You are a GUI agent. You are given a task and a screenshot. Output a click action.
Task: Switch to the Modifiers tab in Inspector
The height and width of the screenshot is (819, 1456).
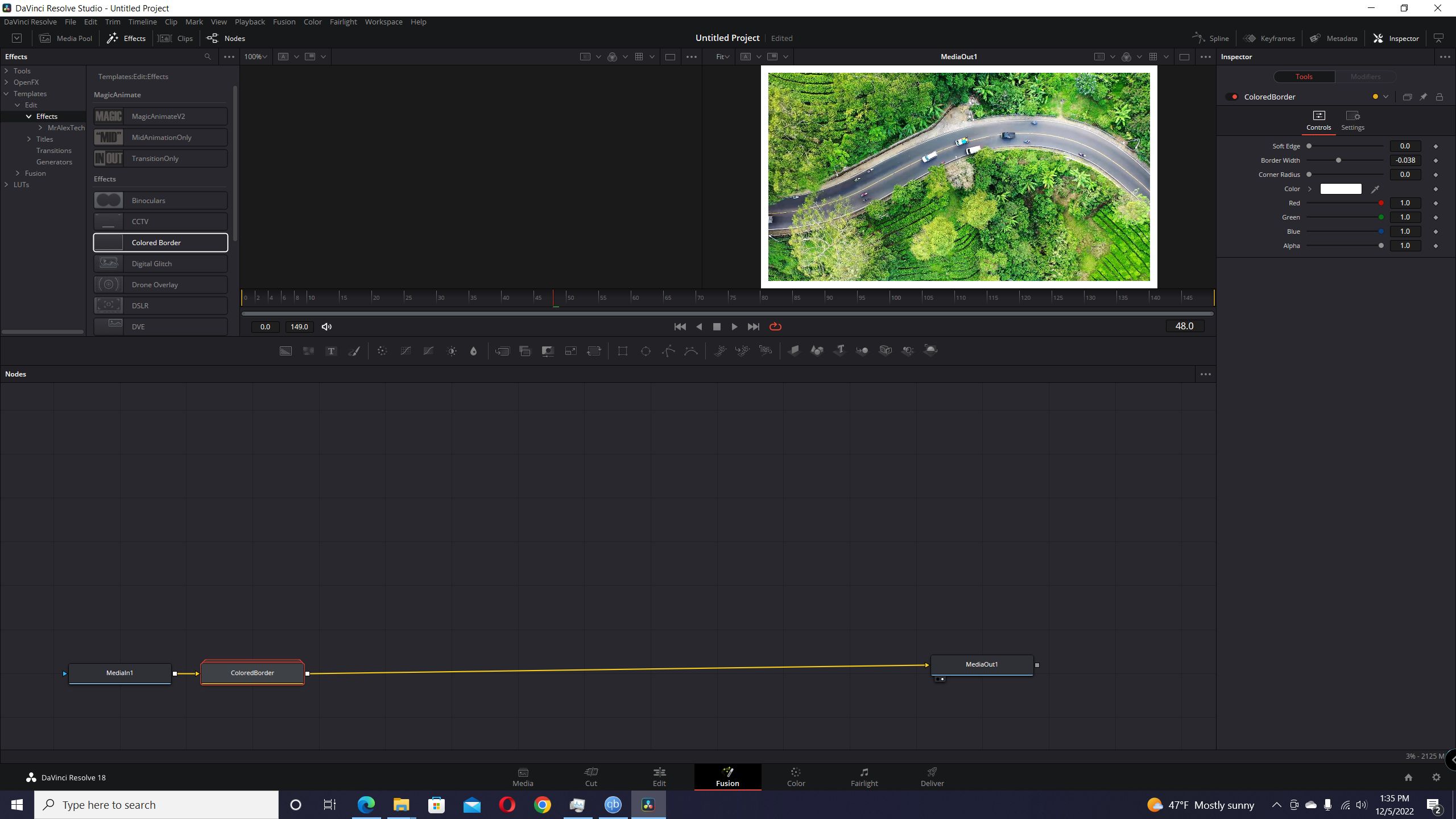1365,77
